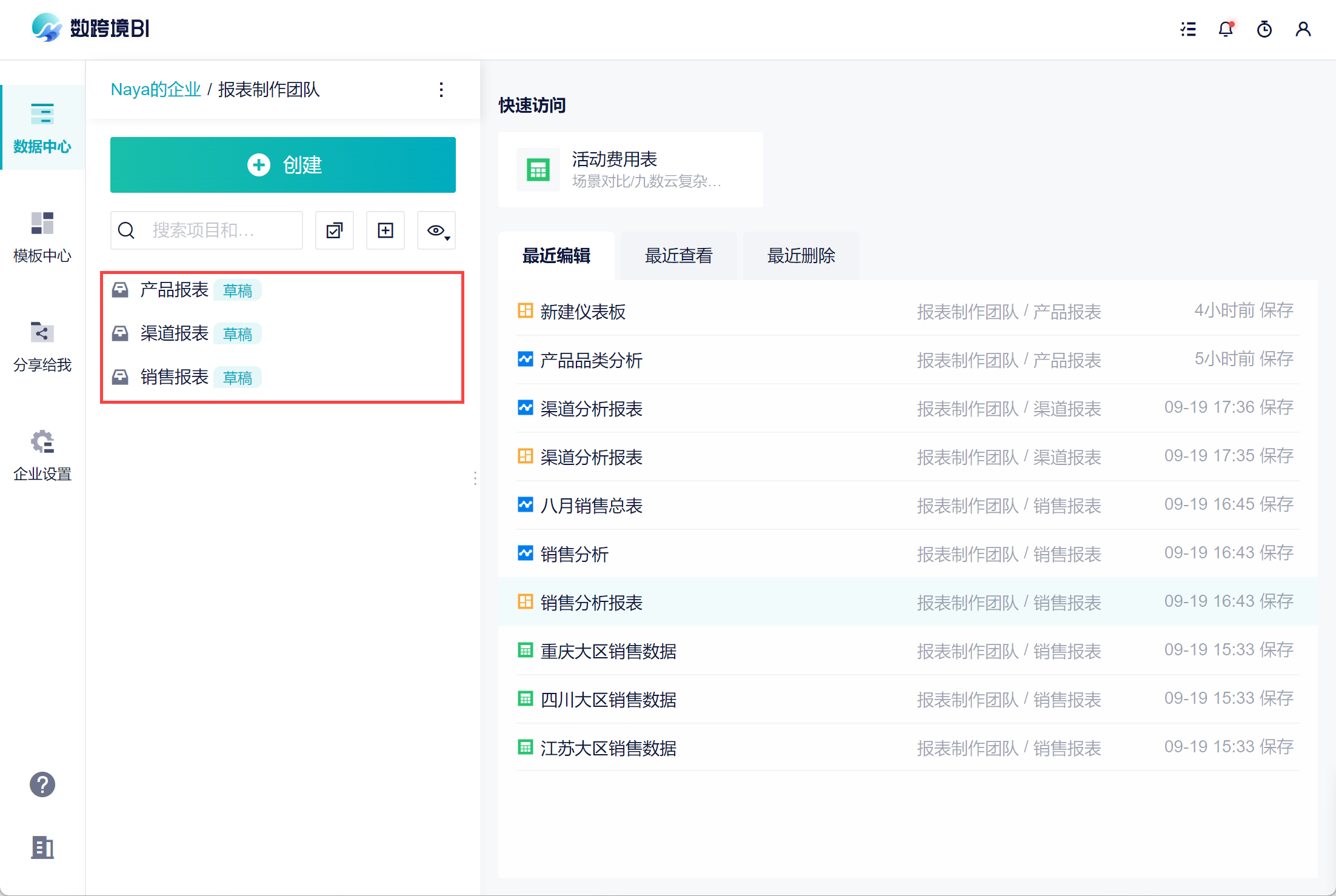Image resolution: width=1336 pixels, height=896 pixels.
Task: Click the enterprise building icon at bottom
Action: [x=42, y=848]
